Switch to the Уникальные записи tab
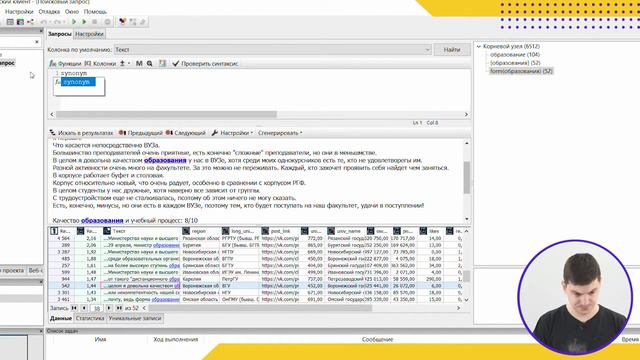Screen dimensions: 640x360 (135, 318)
